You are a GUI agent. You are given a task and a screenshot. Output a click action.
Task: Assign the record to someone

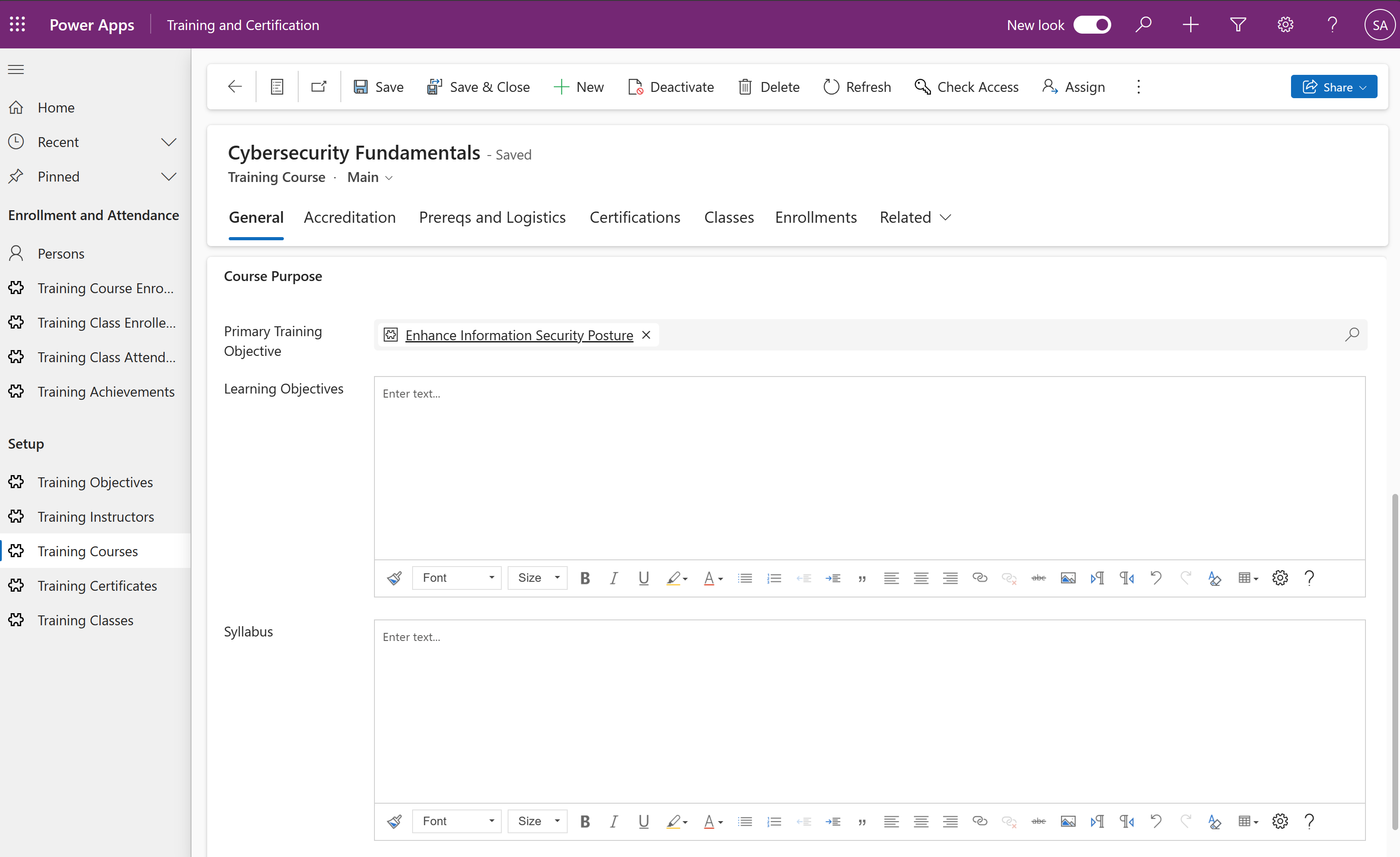coord(1073,87)
